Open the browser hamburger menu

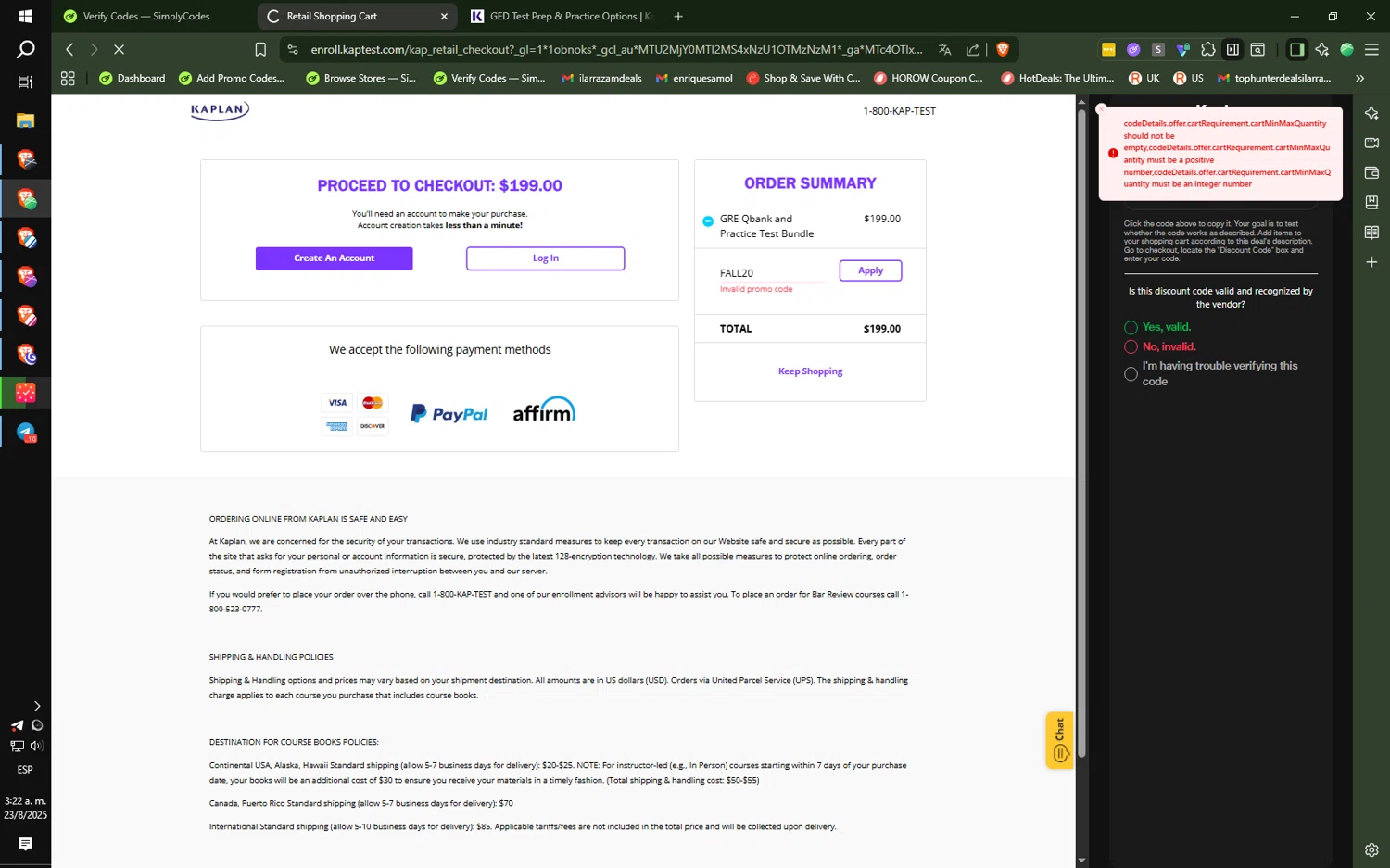tap(1371, 49)
